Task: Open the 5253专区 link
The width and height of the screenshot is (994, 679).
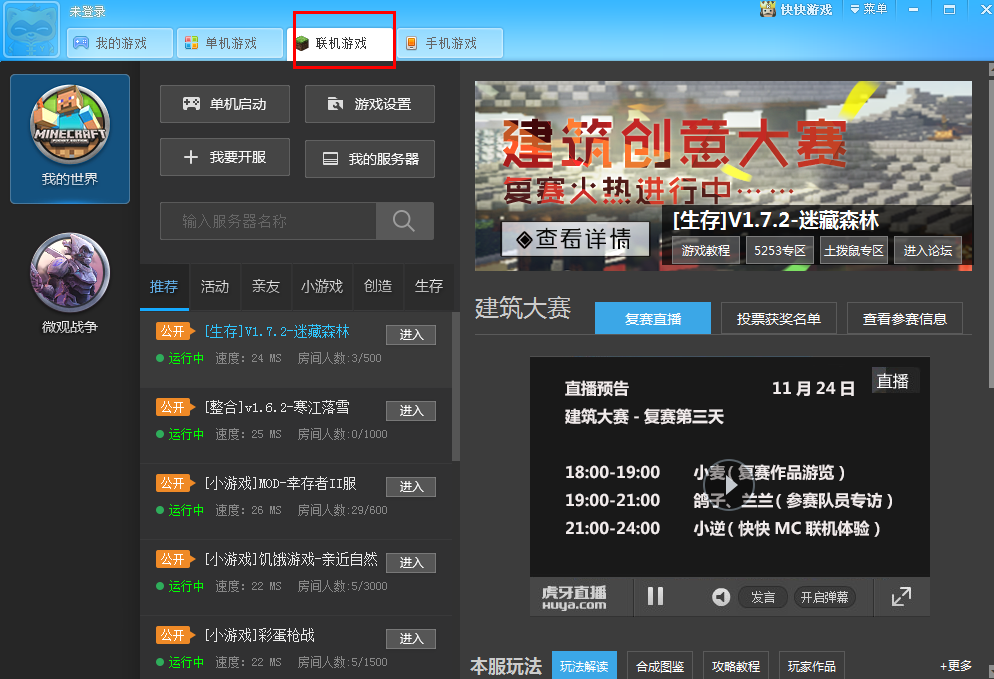Action: point(780,250)
